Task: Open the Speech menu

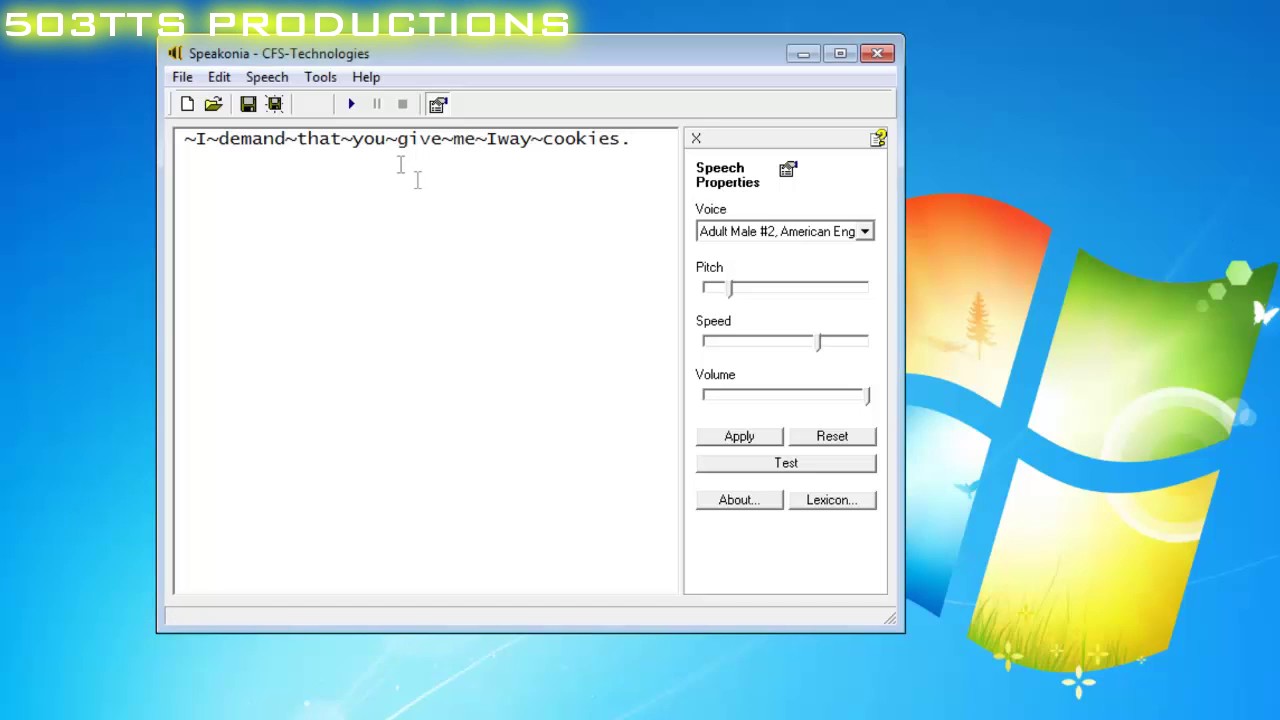Action: coord(267,77)
